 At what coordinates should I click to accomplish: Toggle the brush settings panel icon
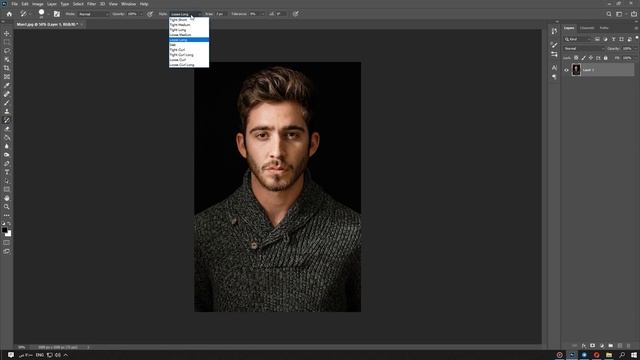57,14
